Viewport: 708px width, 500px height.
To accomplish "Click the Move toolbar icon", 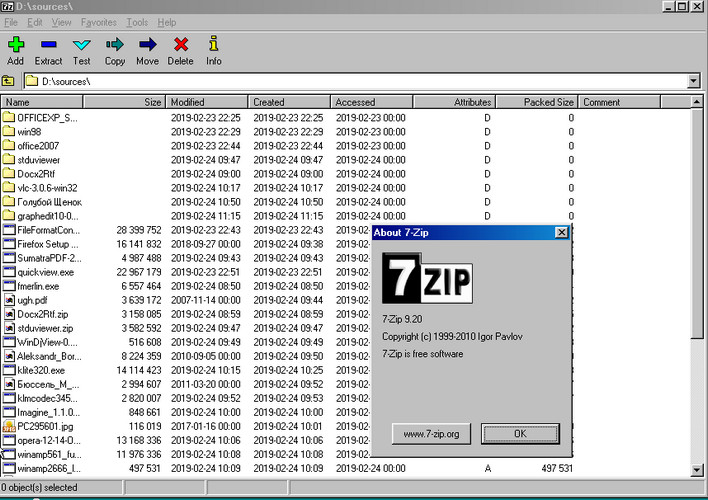I will tap(148, 44).
